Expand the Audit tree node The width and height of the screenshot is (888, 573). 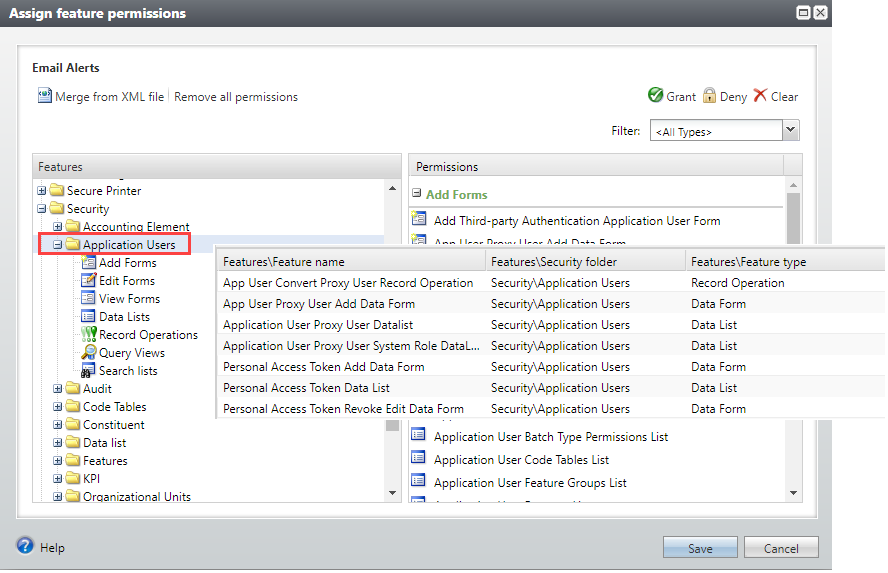pos(57,389)
